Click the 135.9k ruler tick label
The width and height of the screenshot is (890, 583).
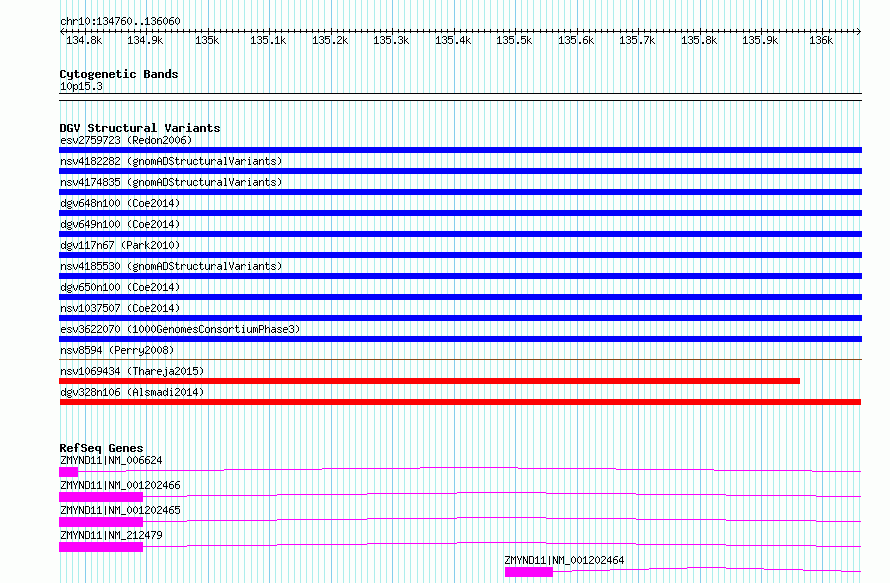coord(761,40)
